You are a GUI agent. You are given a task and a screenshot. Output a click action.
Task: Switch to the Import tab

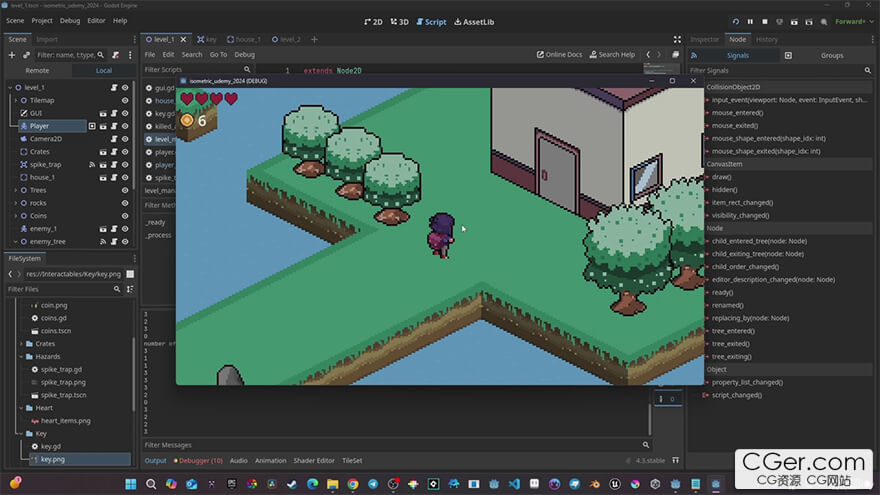click(47, 39)
